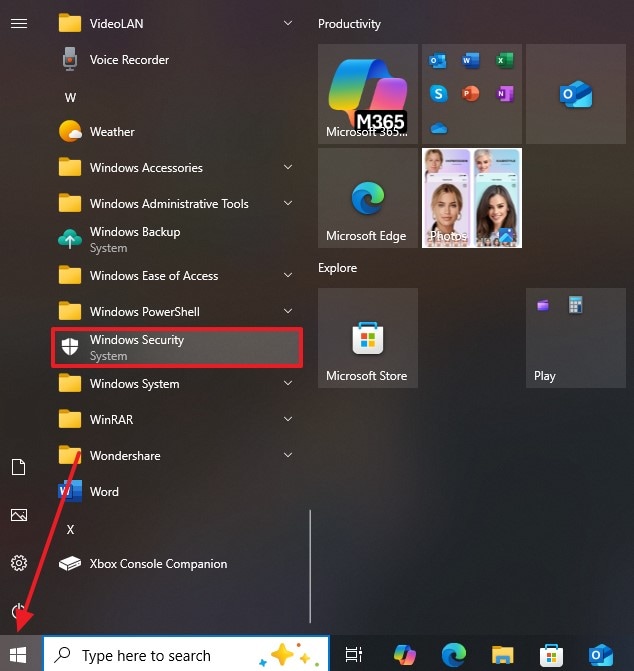This screenshot has width=634, height=671.
Task: Open small Word icon in Office folder tile
Action: [471, 60]
